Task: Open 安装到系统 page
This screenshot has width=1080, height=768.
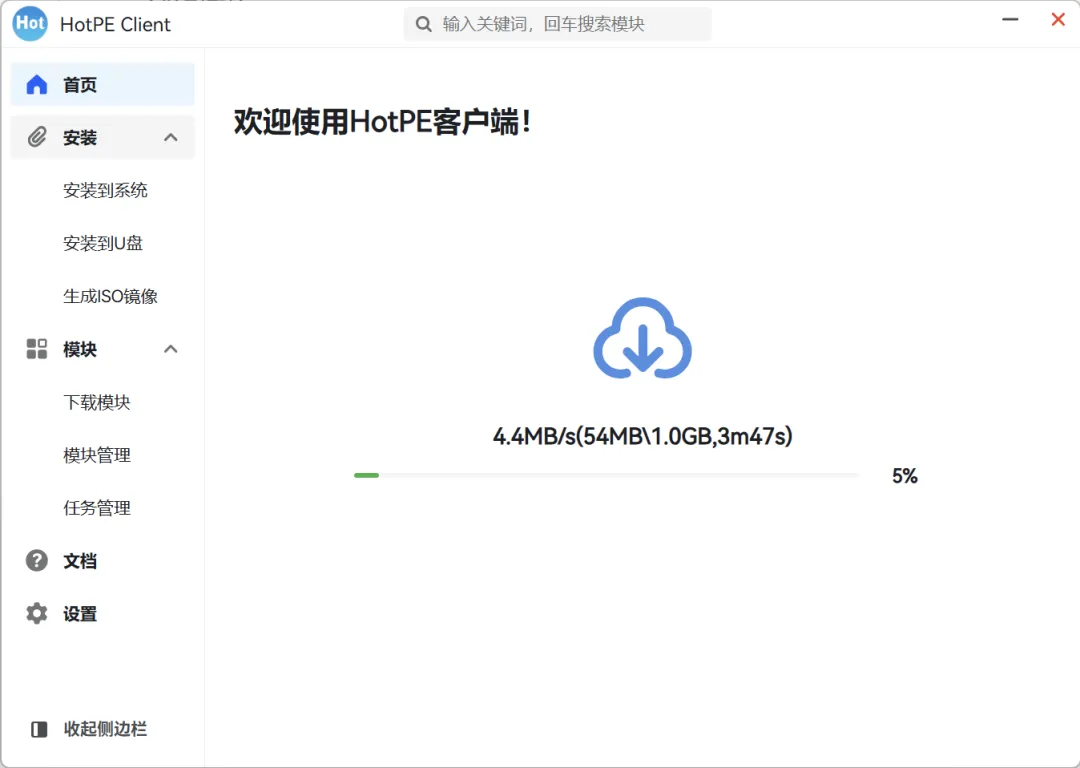Action: (x=105, y=190)
